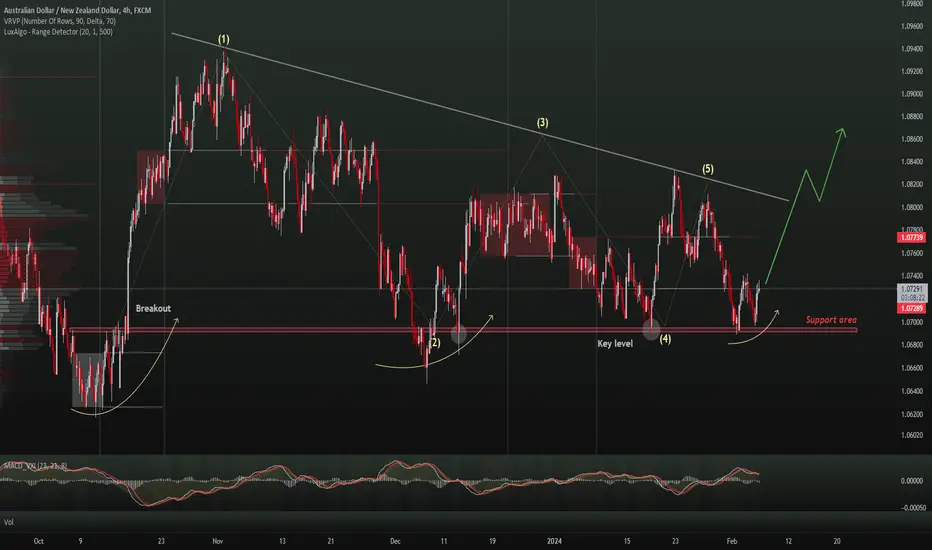Image resolution: width=932 pixels, height=550 pixels.
Task: Click the 1.09000 price axis label
Action: click(x=911, y=94)
